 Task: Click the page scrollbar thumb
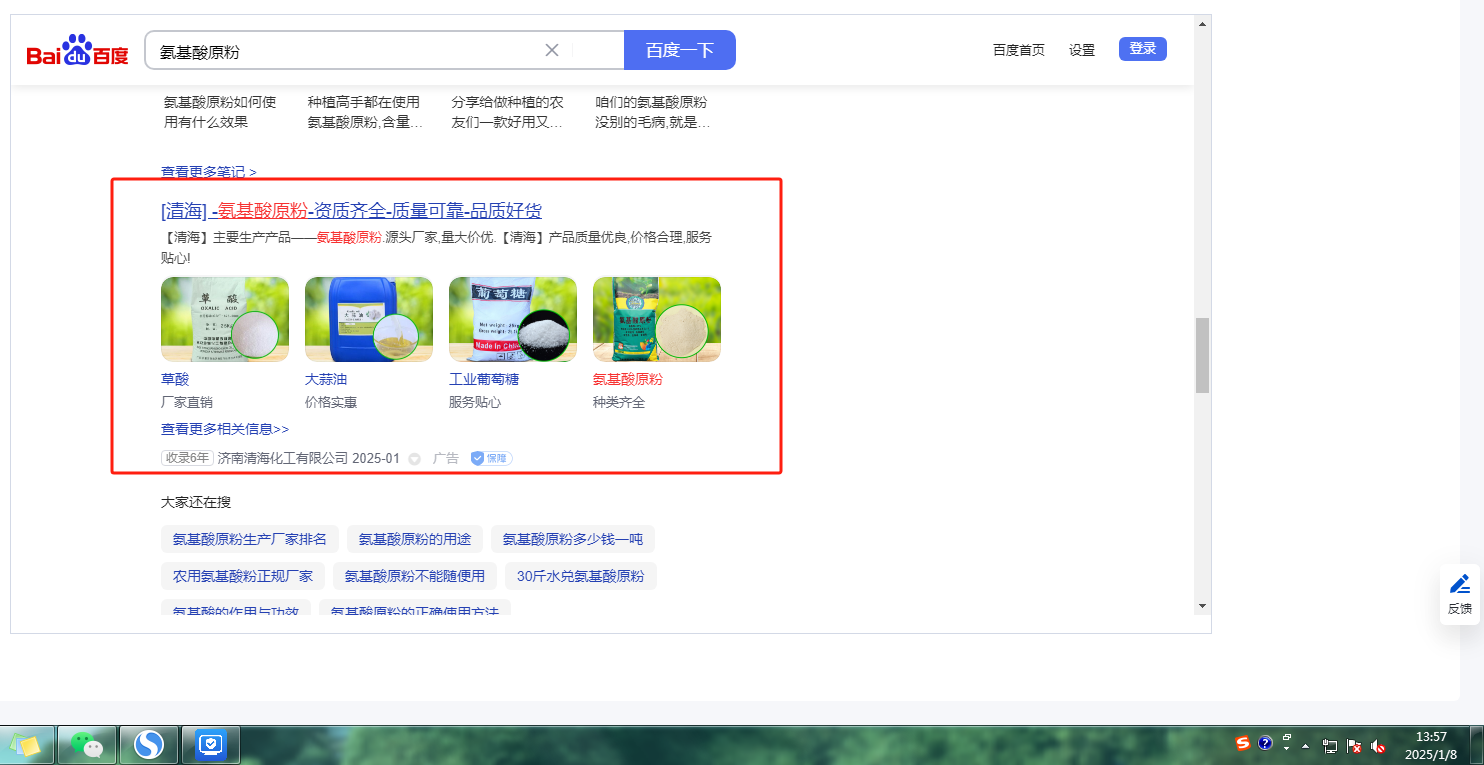(x=1202, y=356)
